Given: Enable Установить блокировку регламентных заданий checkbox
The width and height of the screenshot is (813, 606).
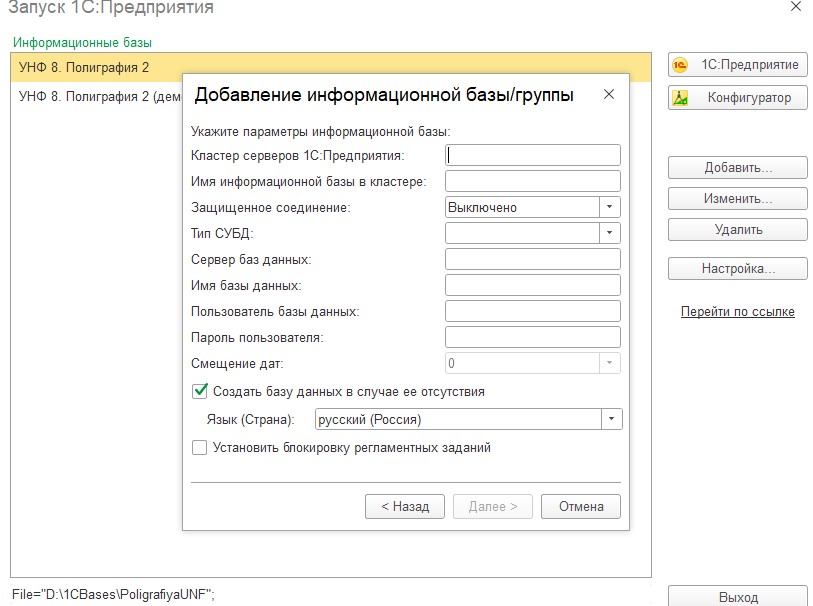Looking at the screenshot, I should click(200, 447).
